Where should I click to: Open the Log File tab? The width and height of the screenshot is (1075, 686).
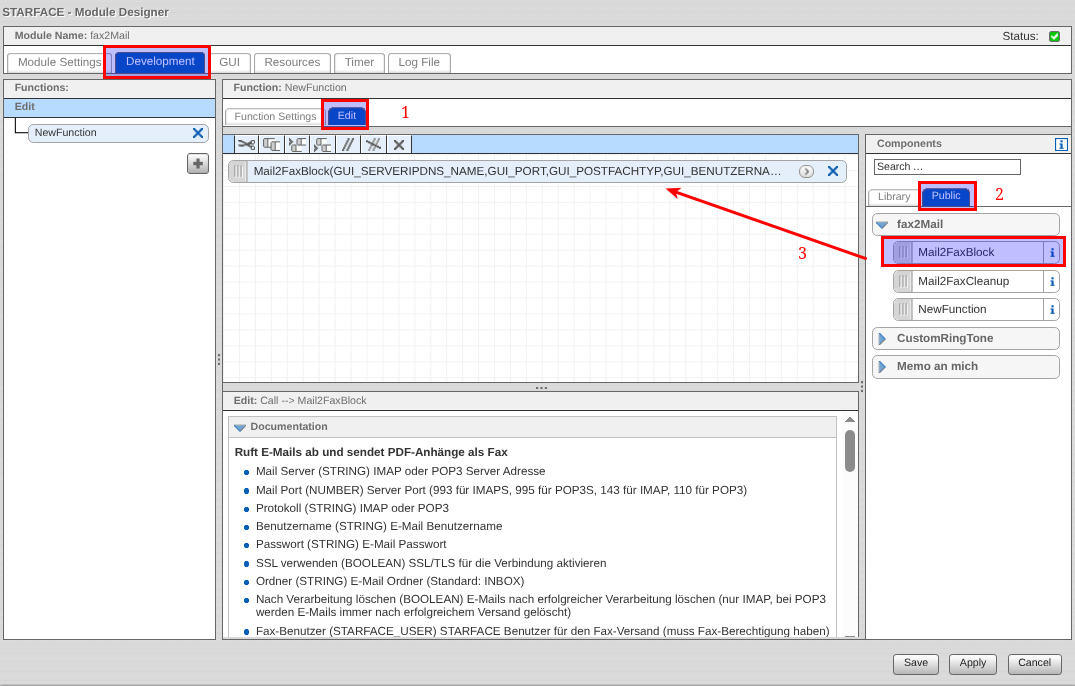click(419, 63)
